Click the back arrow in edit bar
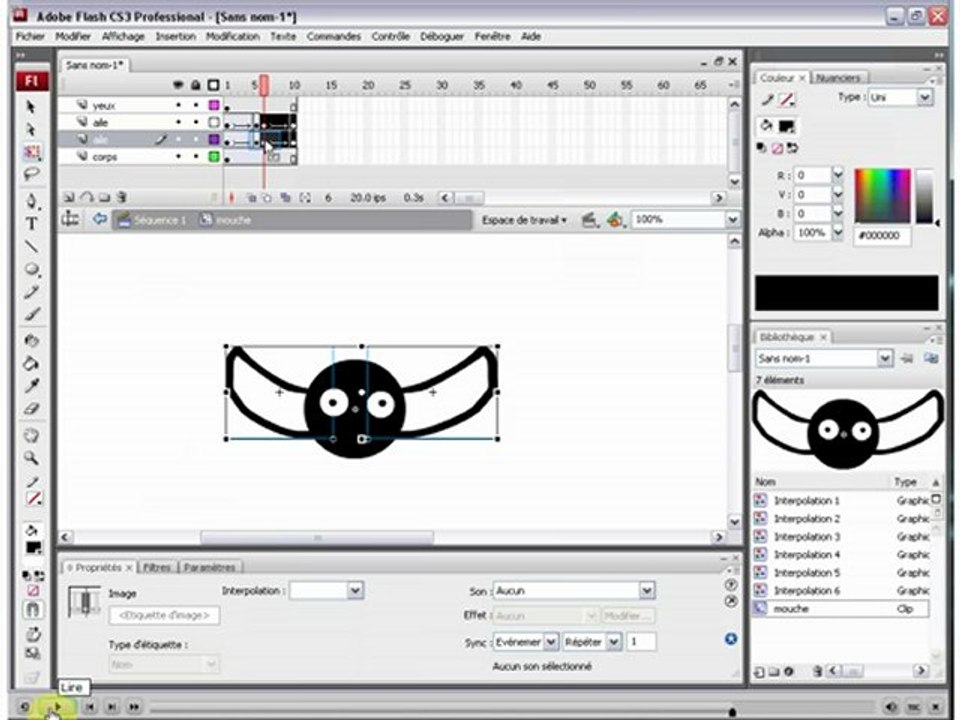 tap(99, 219)
